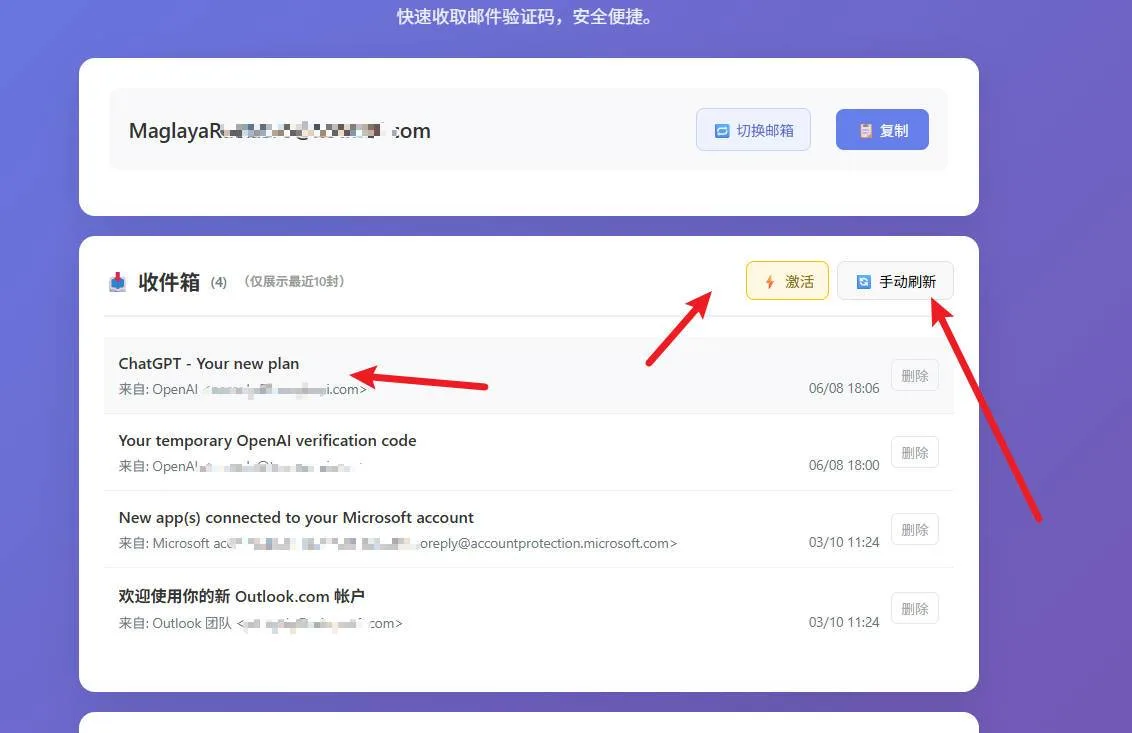Click the Outlook 团队 sender line
This screenshot has width=1132, height=733.
click(x=261, y=623)
